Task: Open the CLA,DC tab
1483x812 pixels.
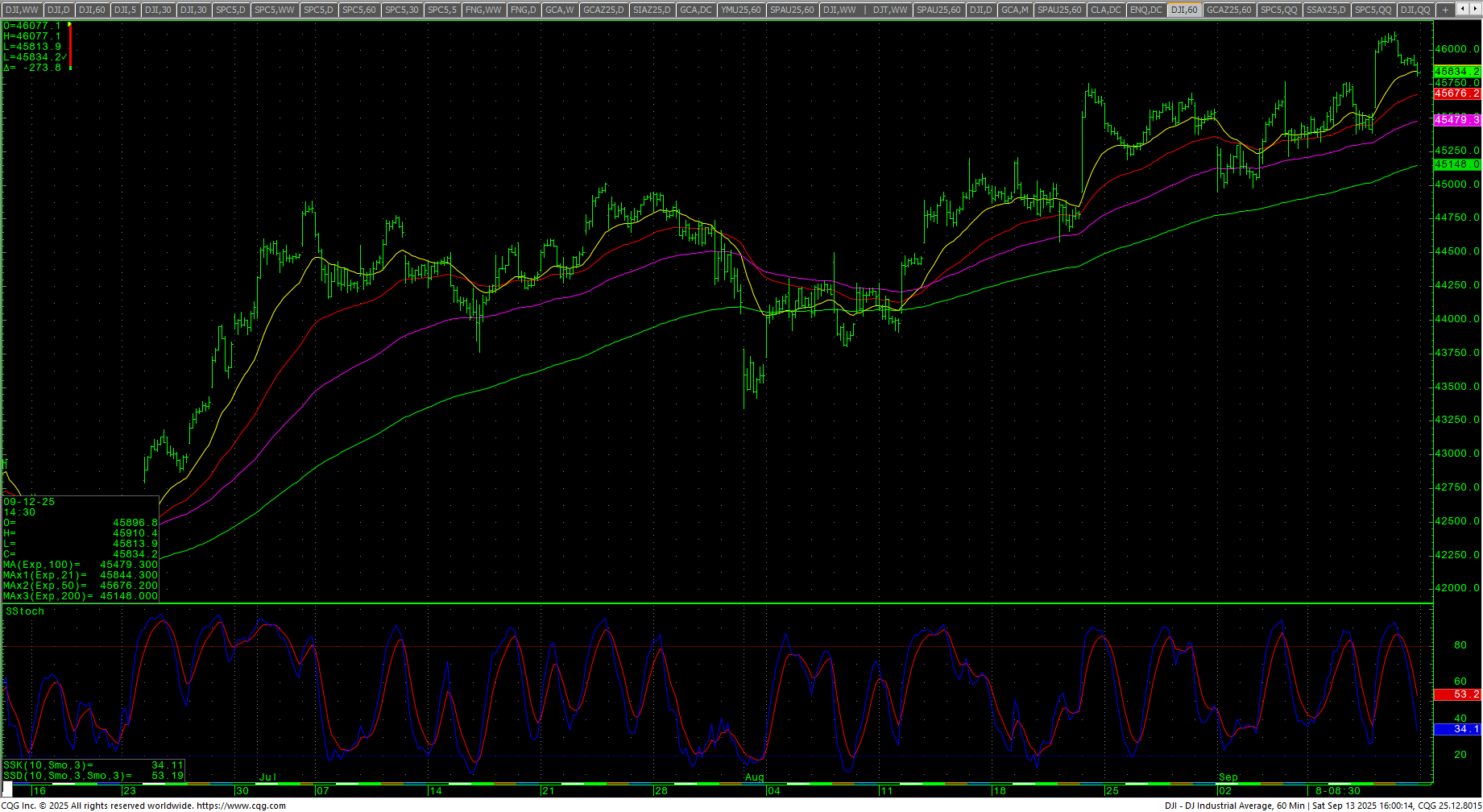Action: (x=1105, y=10)
